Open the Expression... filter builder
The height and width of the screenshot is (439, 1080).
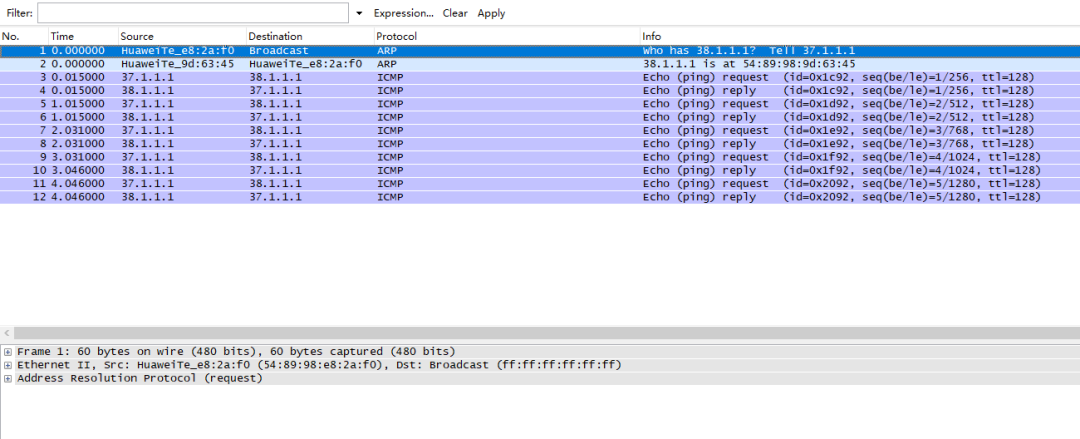(404, 13)
